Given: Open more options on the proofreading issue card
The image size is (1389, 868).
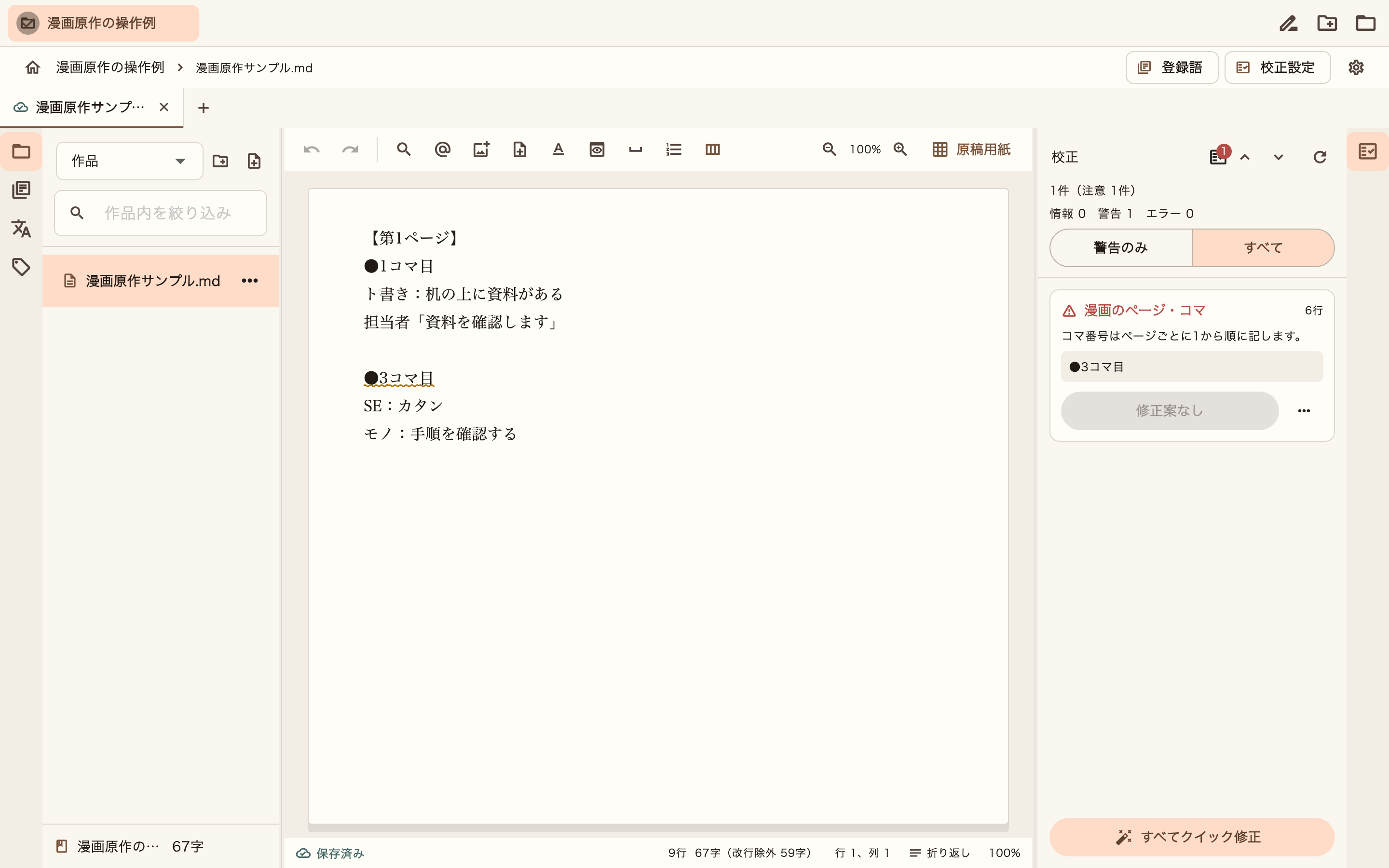Looking at the screenshot, I should pyautogui.click(x=1304, y=411).
